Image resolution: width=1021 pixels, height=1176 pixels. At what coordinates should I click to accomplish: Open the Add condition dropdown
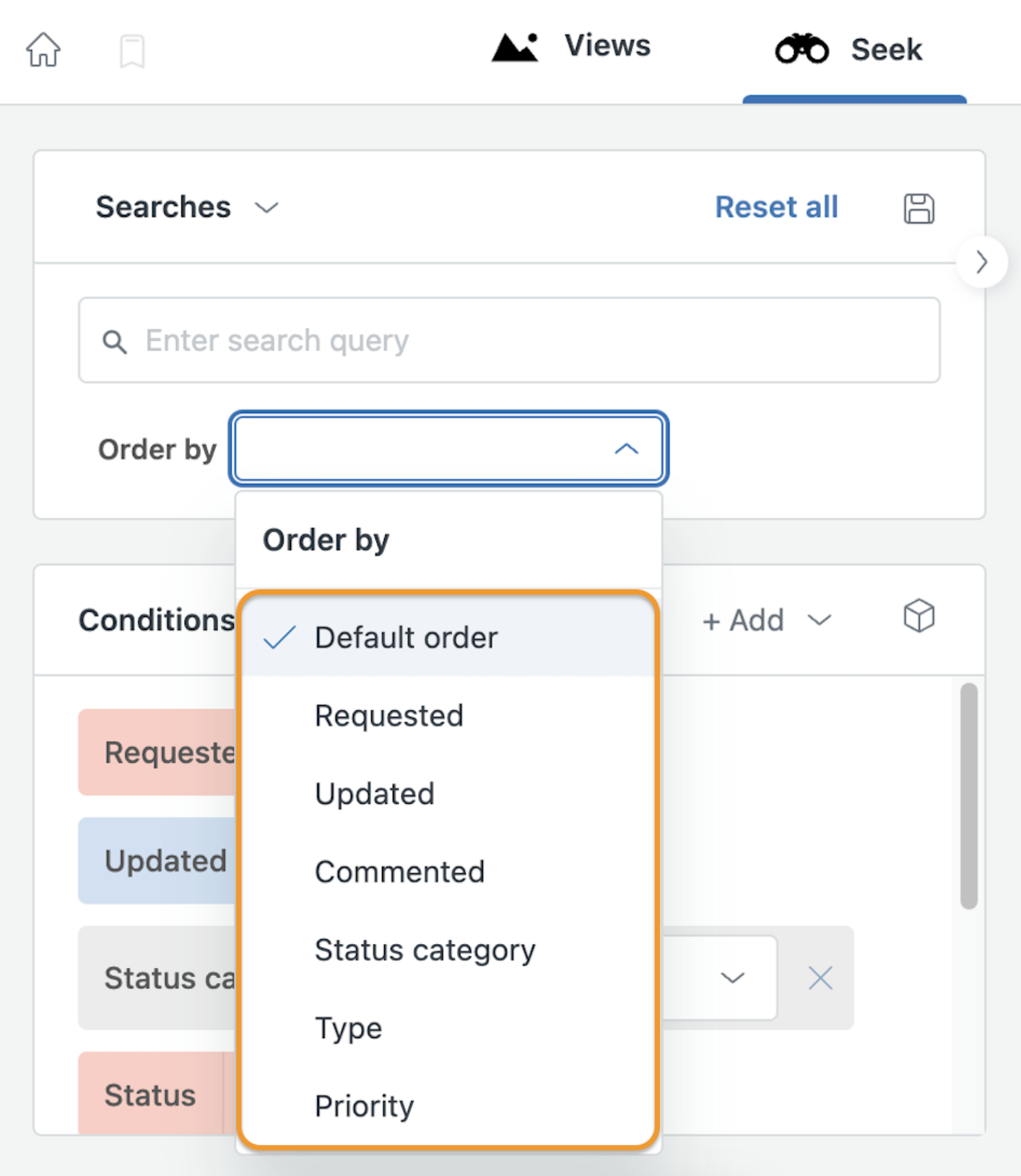click(x=768, y=621)
